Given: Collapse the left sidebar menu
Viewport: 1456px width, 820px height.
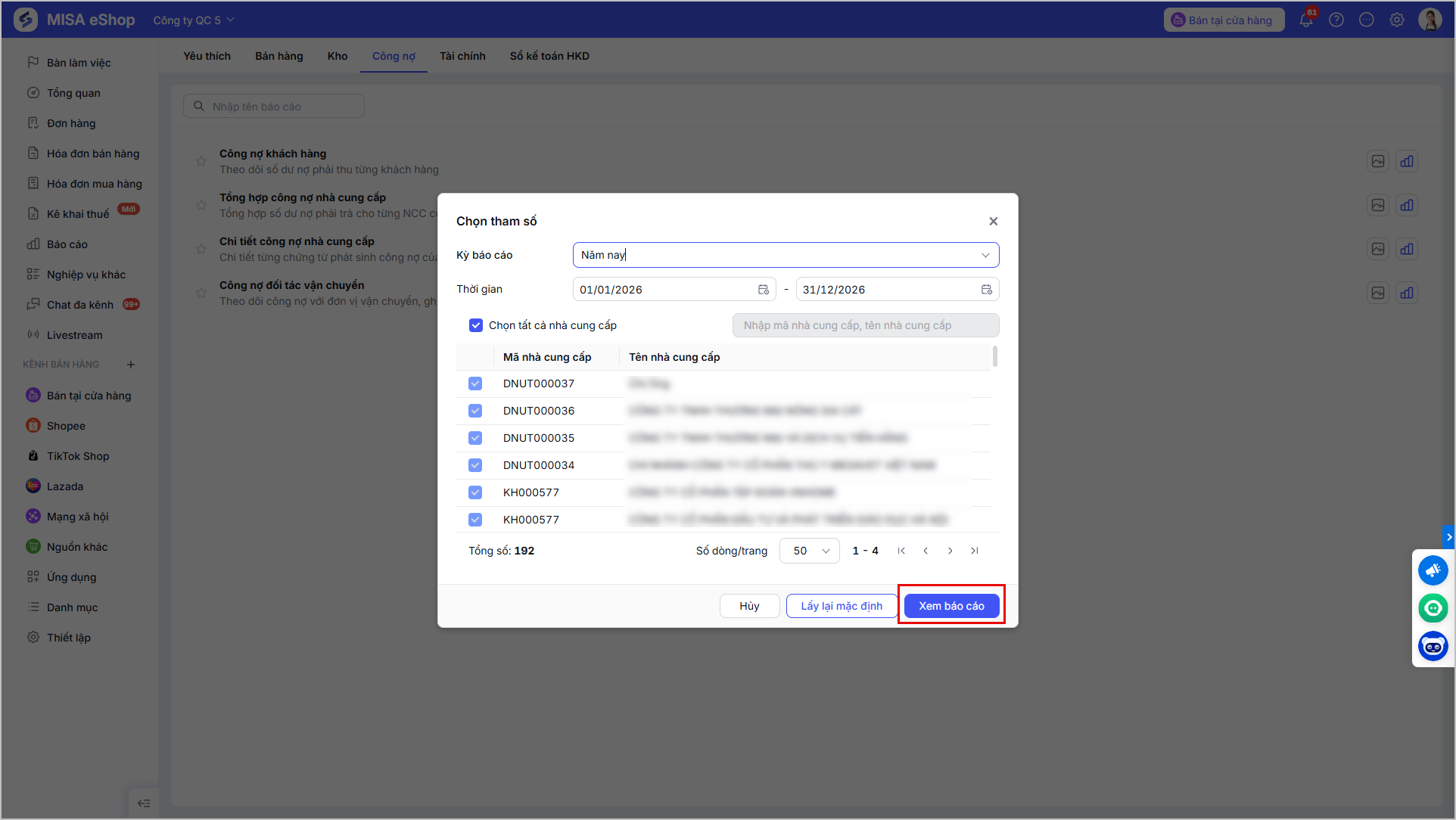Looking at the screenshot, I should tap(144, 803).
